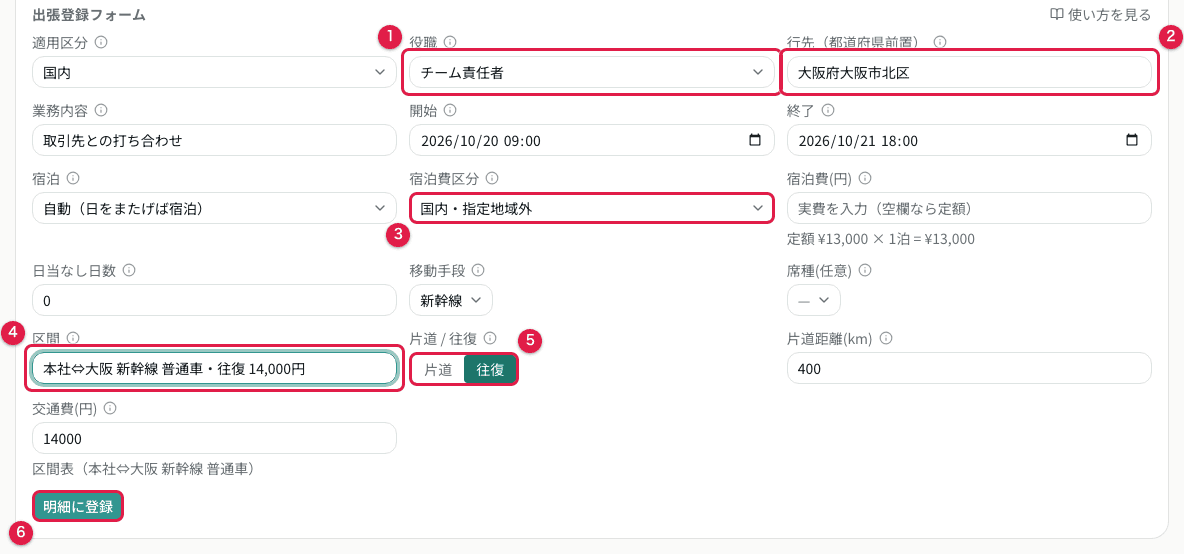This screenshot has width=1184, height=554.
Task: Select 往復 round-trip option
Action: [x=490, y=370]
